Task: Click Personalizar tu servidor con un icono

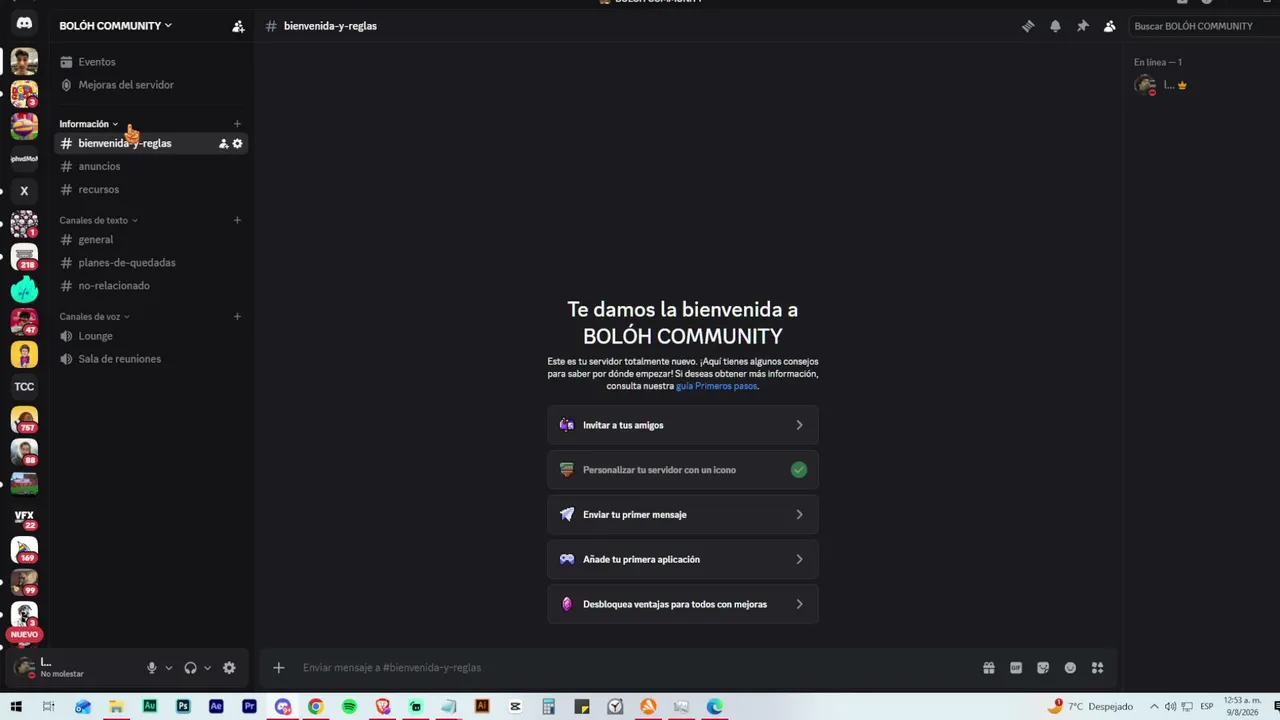Action: [683, 470]
